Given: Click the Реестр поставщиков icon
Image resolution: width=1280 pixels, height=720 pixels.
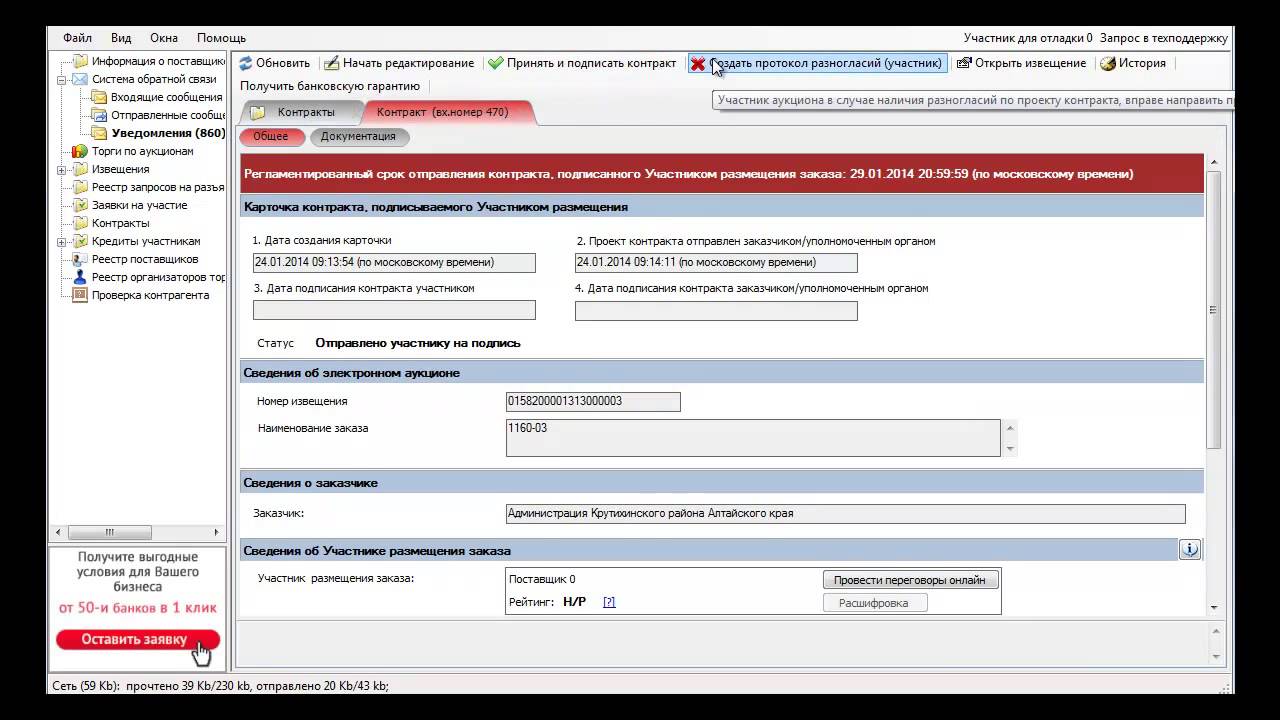Looking at the screenshot, I should tap(80, 259).
